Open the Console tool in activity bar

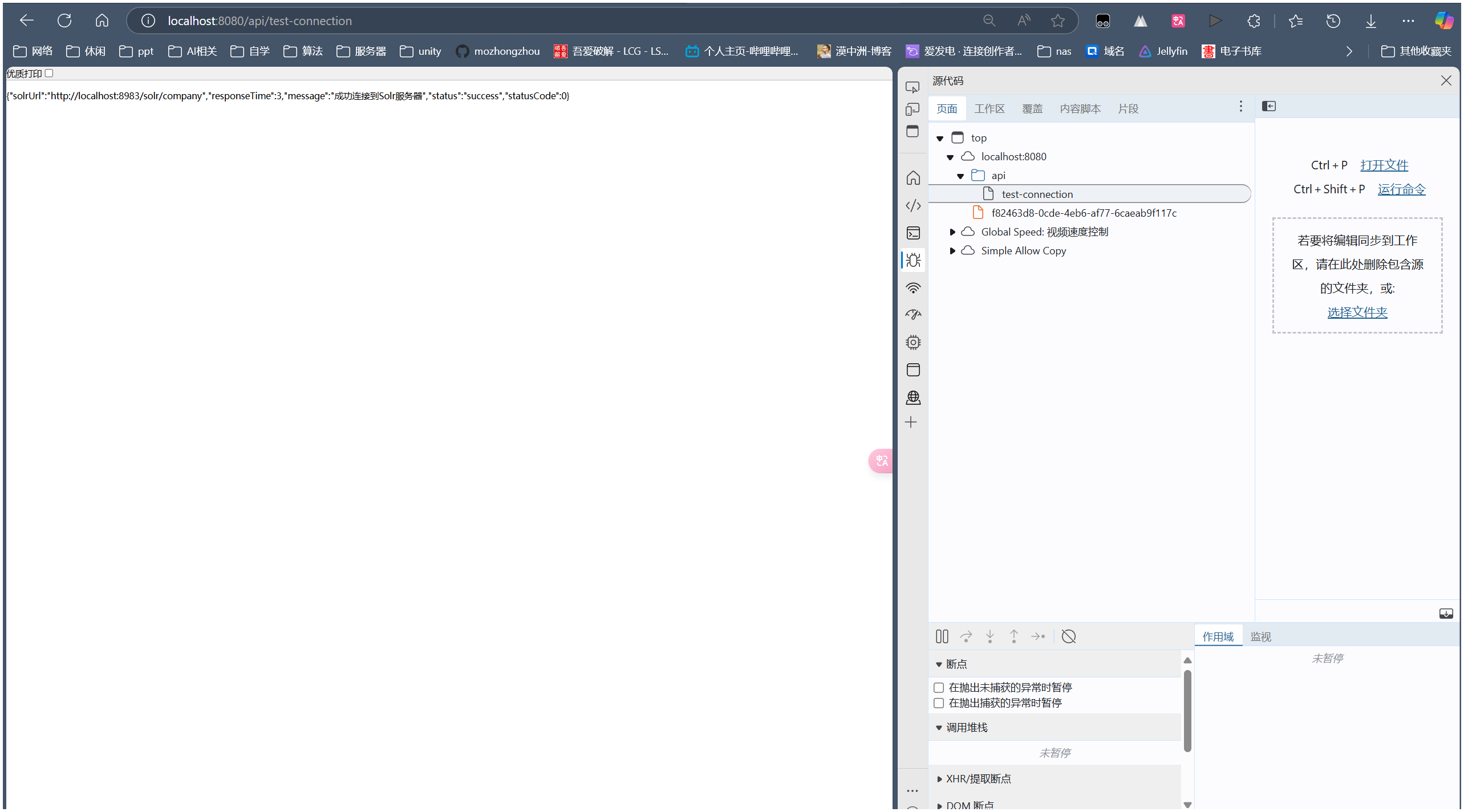click(x=913, y=233)
